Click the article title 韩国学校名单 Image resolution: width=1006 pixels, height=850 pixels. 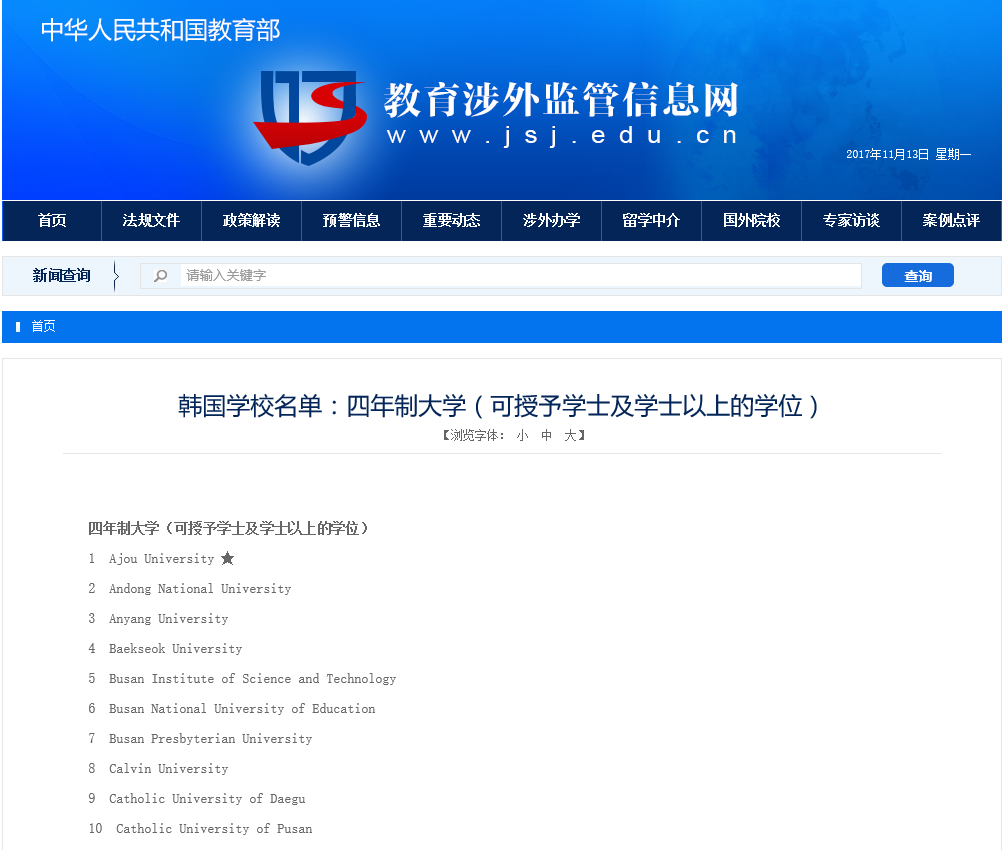tap(498, 407)
